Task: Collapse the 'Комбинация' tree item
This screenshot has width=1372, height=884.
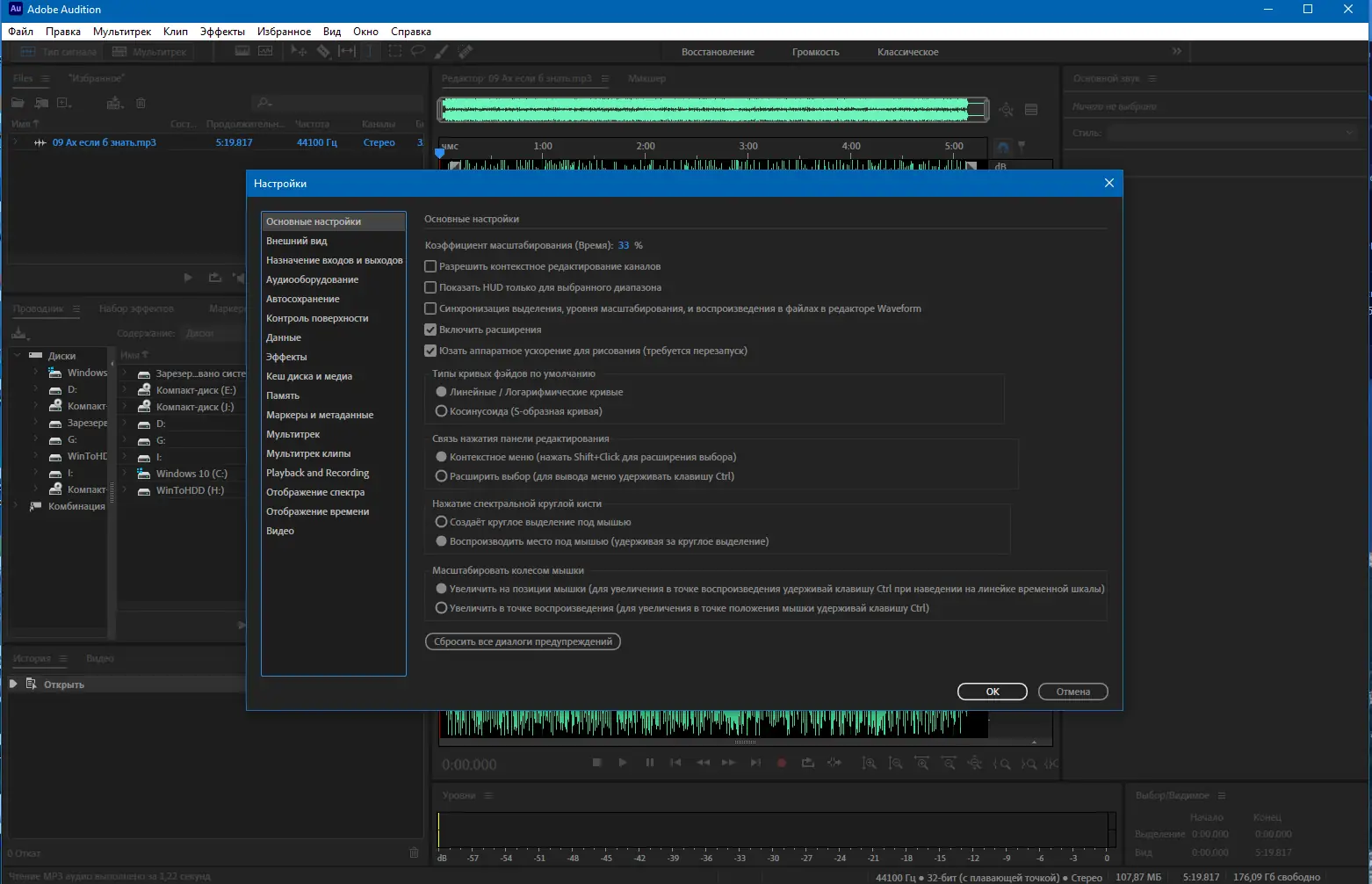Action: pyautogui.click(x=15, y=505)
